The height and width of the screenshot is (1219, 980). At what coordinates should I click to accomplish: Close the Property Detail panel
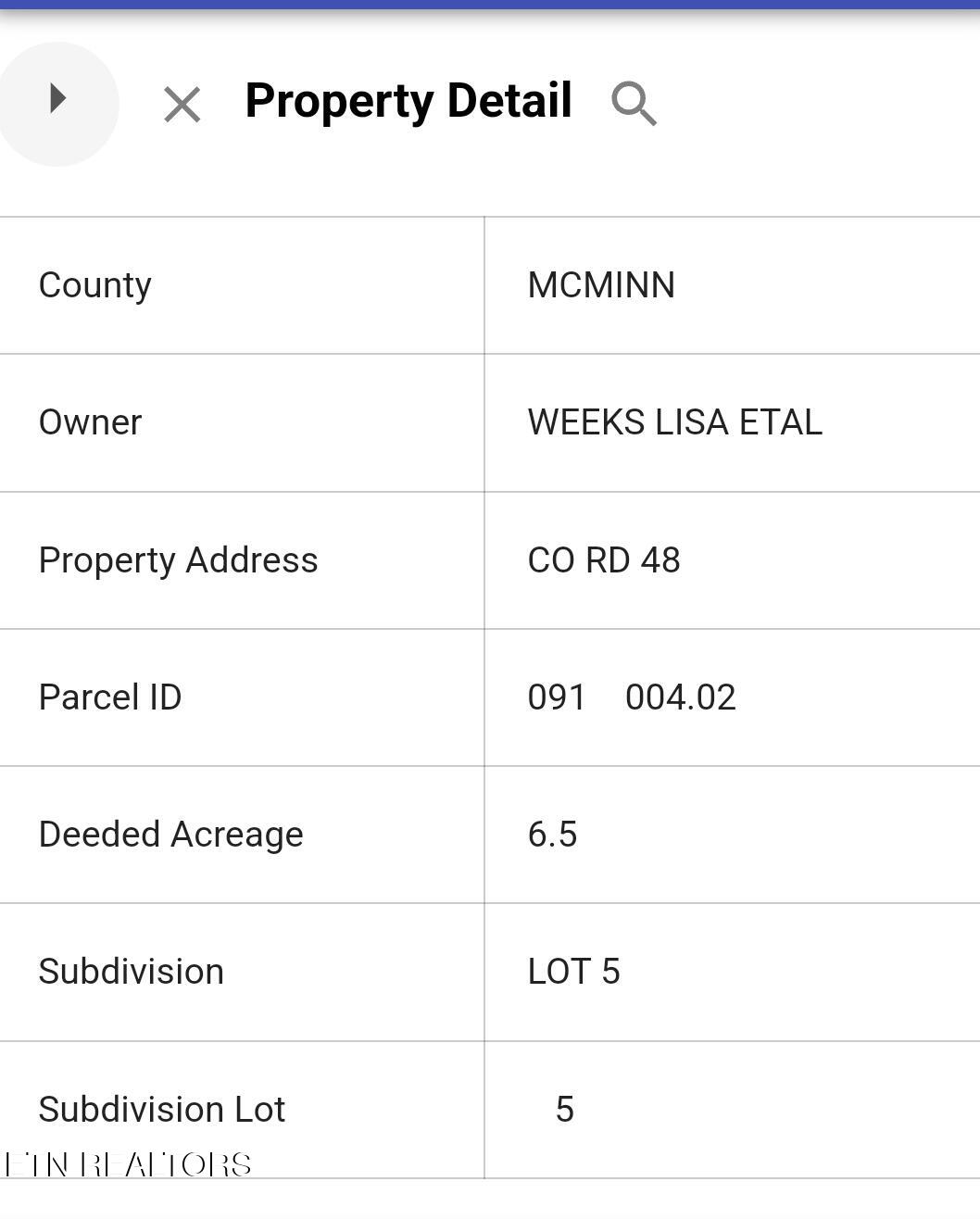coord(182,104)
